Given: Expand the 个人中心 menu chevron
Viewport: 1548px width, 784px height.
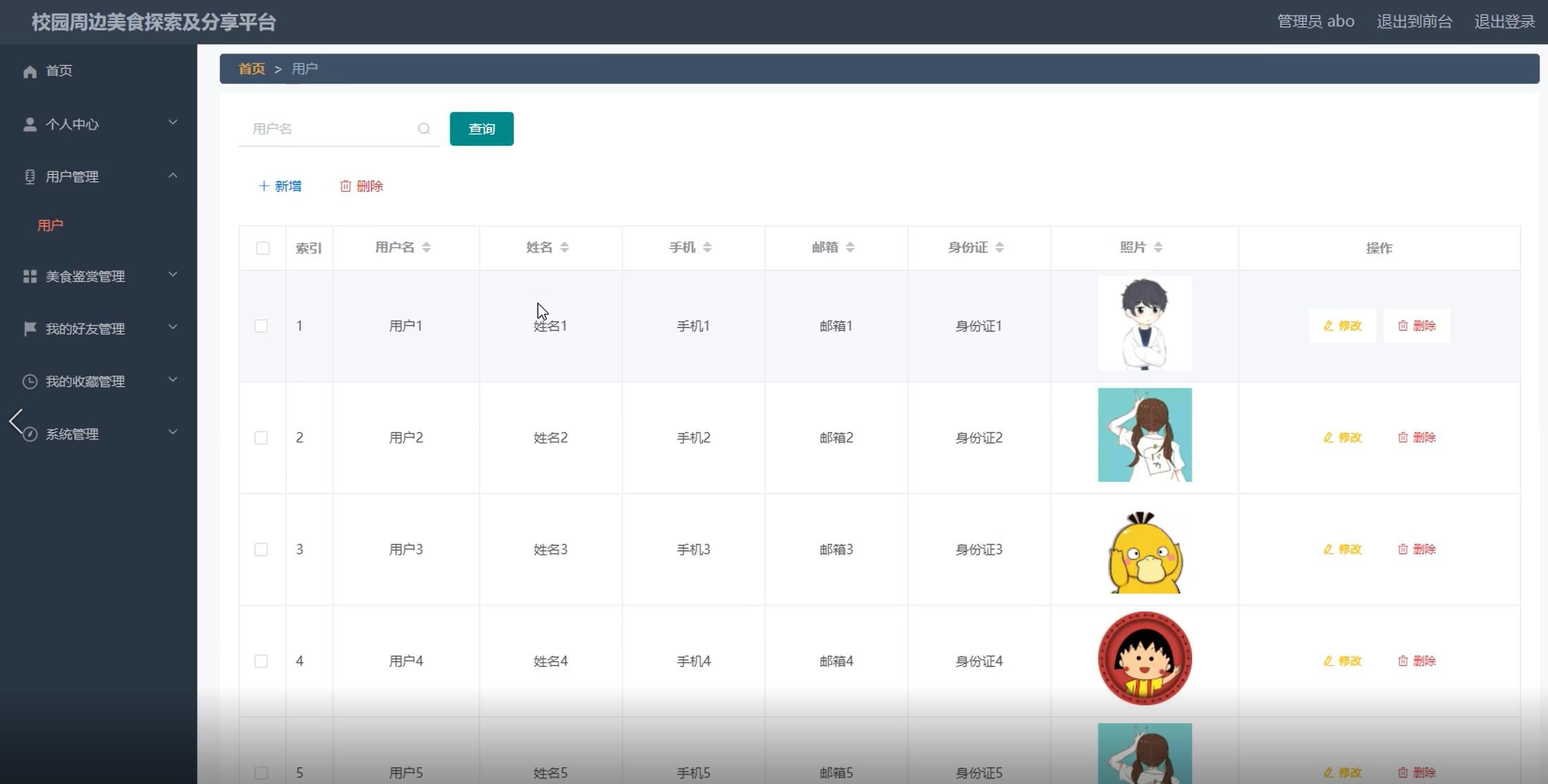Looking at the screenshot, I should 173,123.
